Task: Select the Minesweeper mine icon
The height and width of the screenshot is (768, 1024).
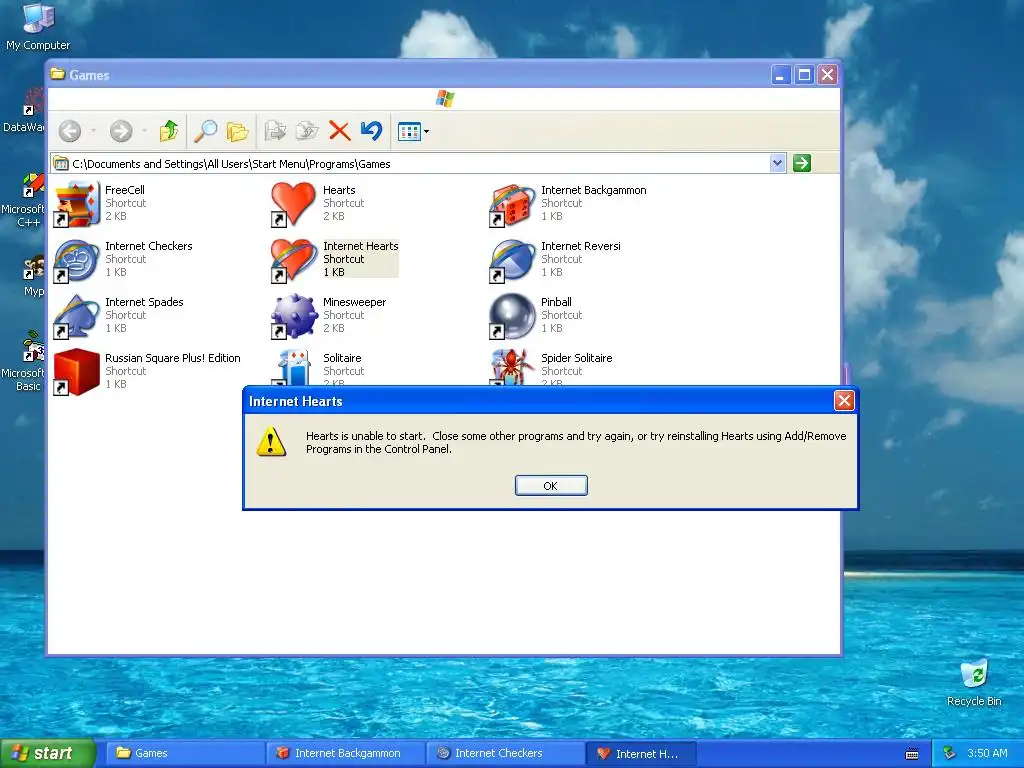Action: tap(293, 316)
